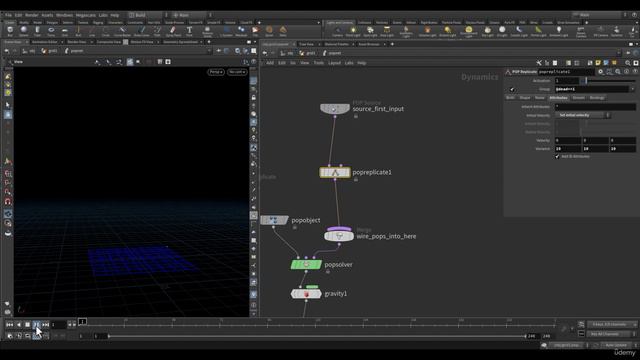Click the stop playback button
The image size is (640, 360).
(27, 324)
